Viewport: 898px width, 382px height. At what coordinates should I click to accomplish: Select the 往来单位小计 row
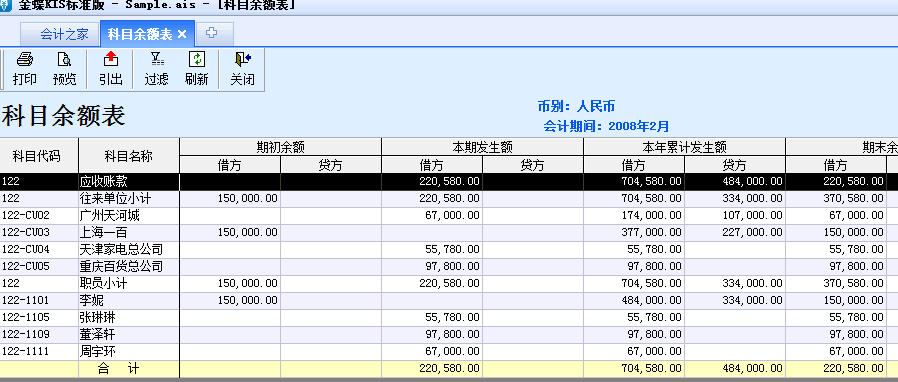click(x=449, y=199)
